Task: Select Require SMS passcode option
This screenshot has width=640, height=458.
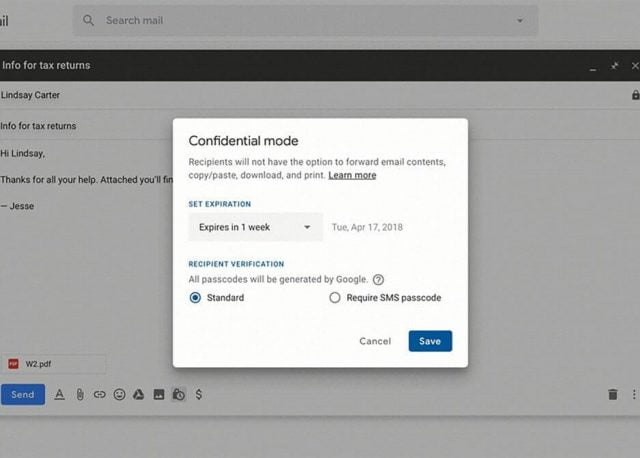Action: pos(335,298)
